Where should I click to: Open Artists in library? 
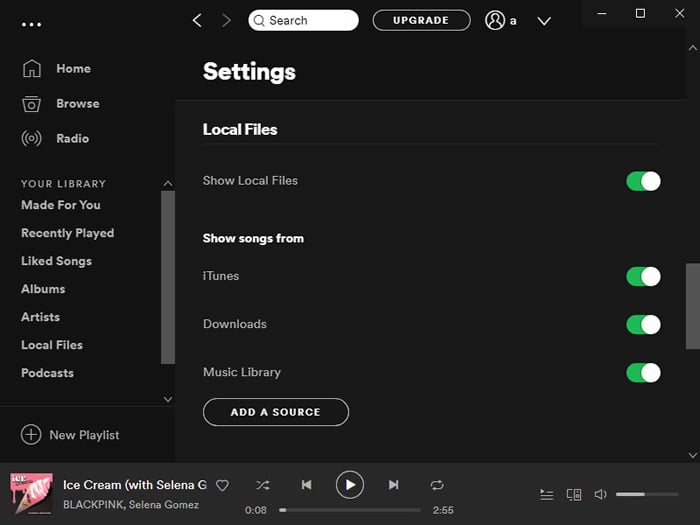tap(40, 317)
